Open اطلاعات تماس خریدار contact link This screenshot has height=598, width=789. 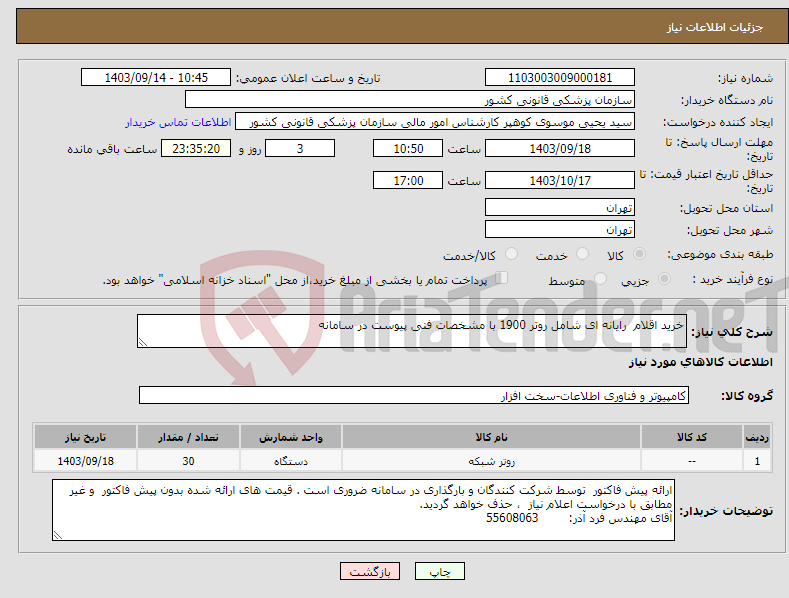point(178,122)
